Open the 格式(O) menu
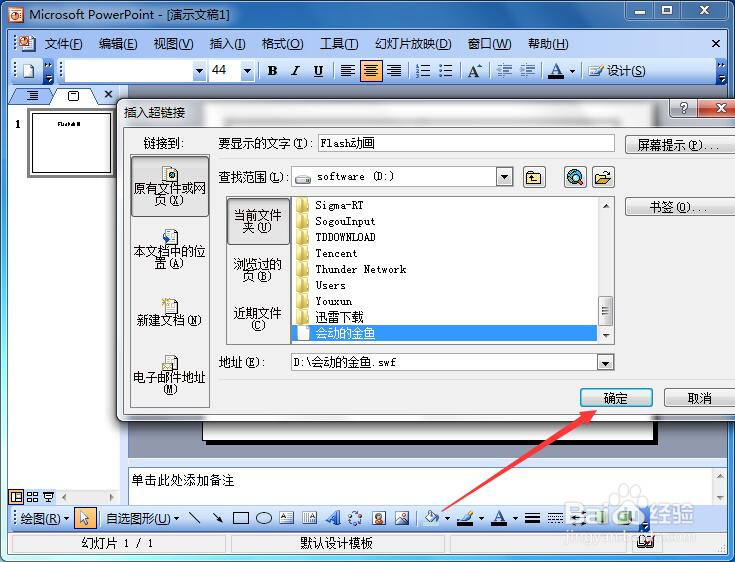735x562 pixels. coord(283,44)
